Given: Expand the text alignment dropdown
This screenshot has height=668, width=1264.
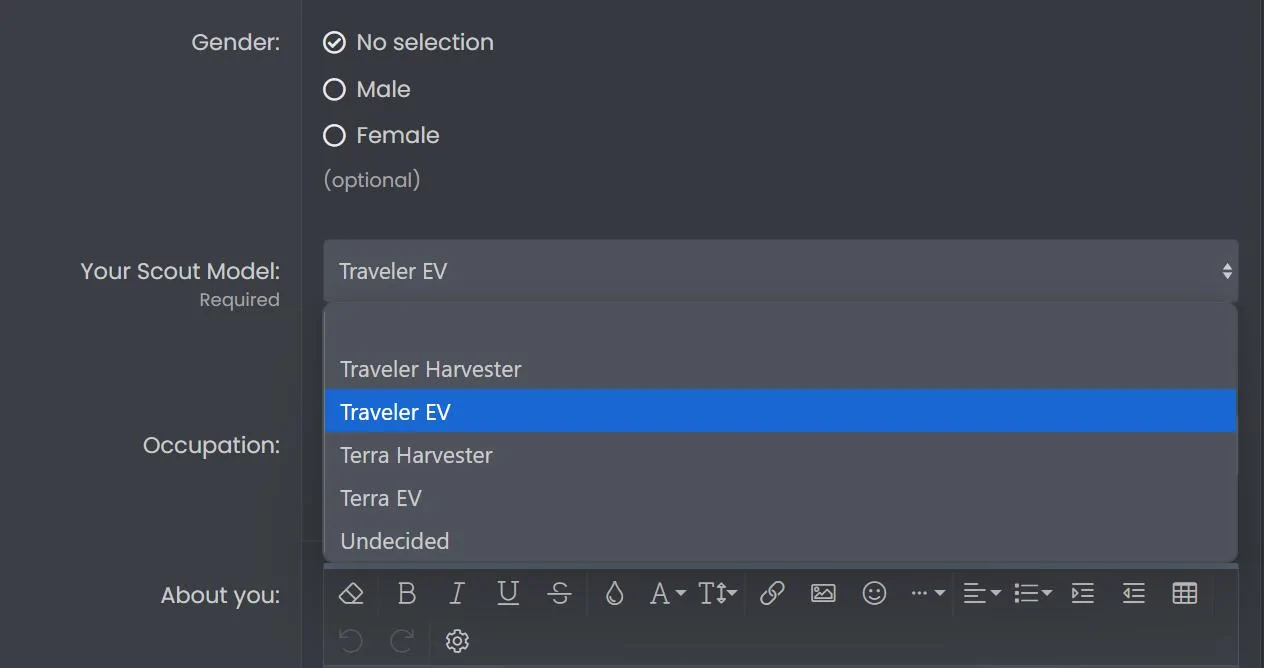Looking at the screenshot, I should click(x=981, y=593).
